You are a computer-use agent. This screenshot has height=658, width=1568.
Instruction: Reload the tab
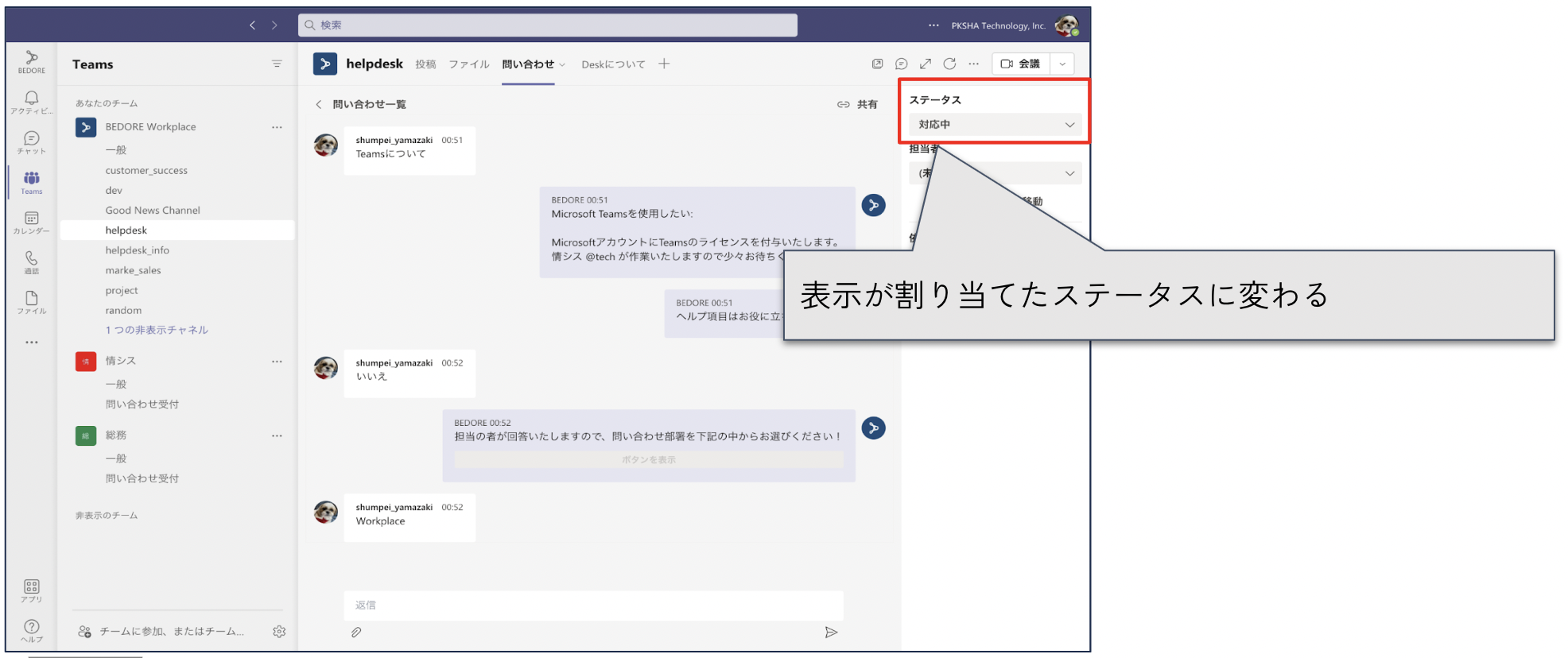coord(949,64)
